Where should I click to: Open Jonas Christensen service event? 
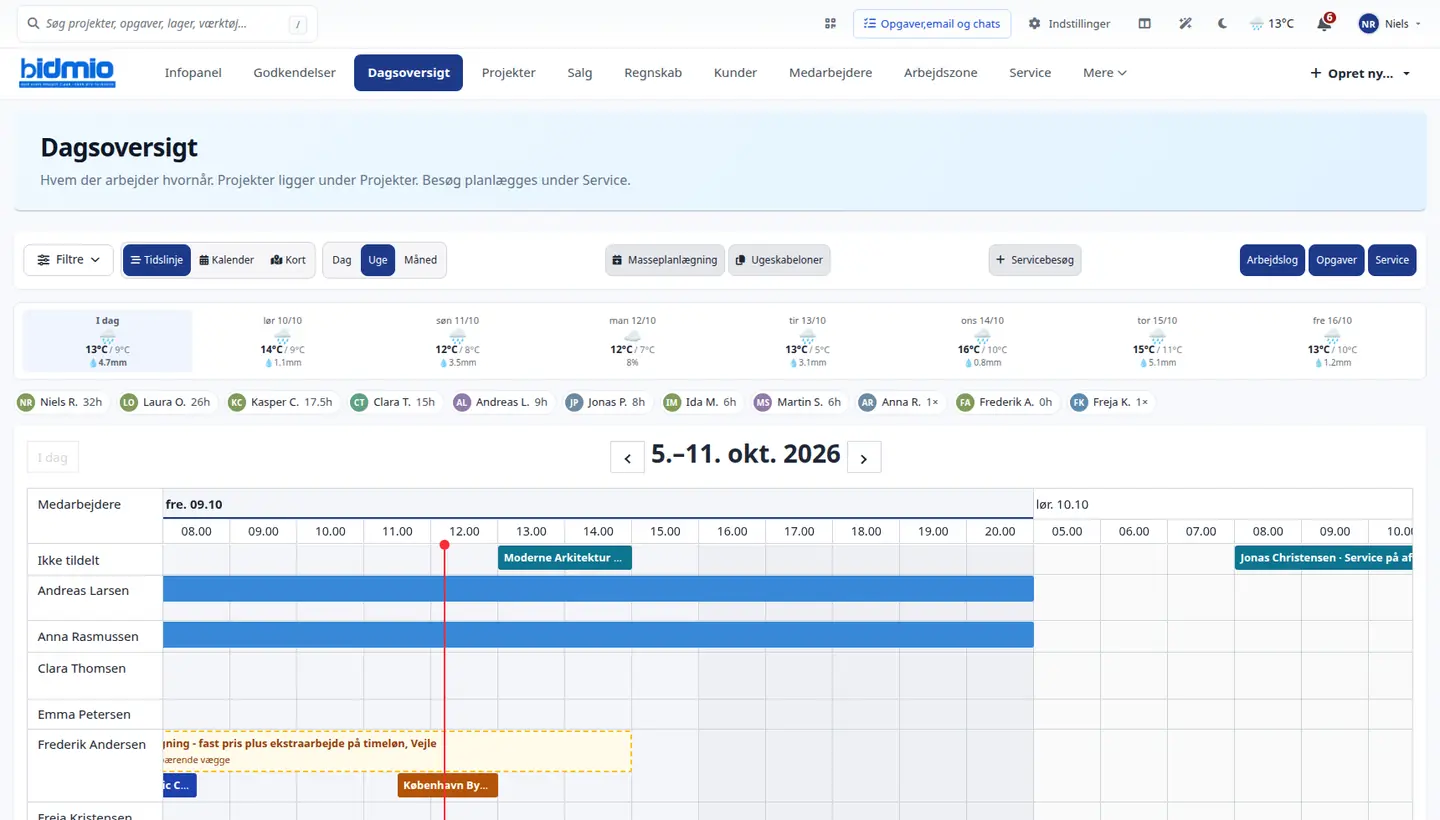tap(1323, 558)
